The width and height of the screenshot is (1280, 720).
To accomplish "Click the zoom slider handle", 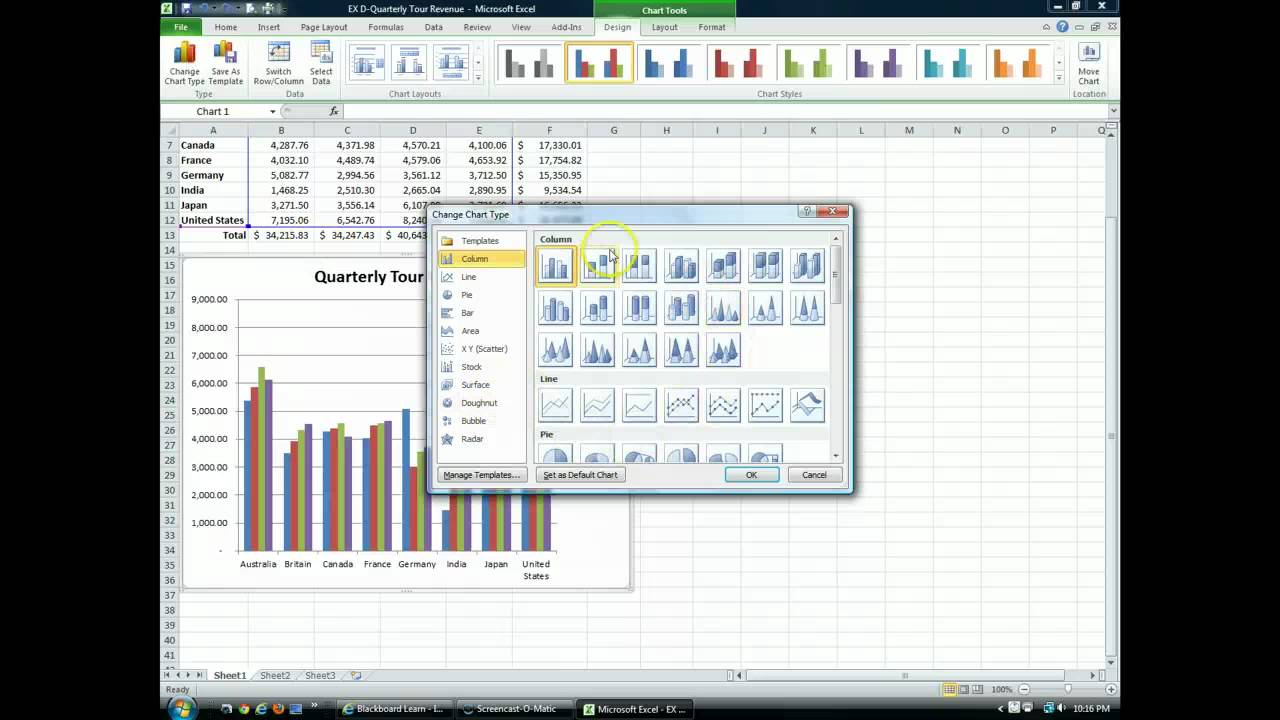I will pyautogui.click(x=1067, y=689).
